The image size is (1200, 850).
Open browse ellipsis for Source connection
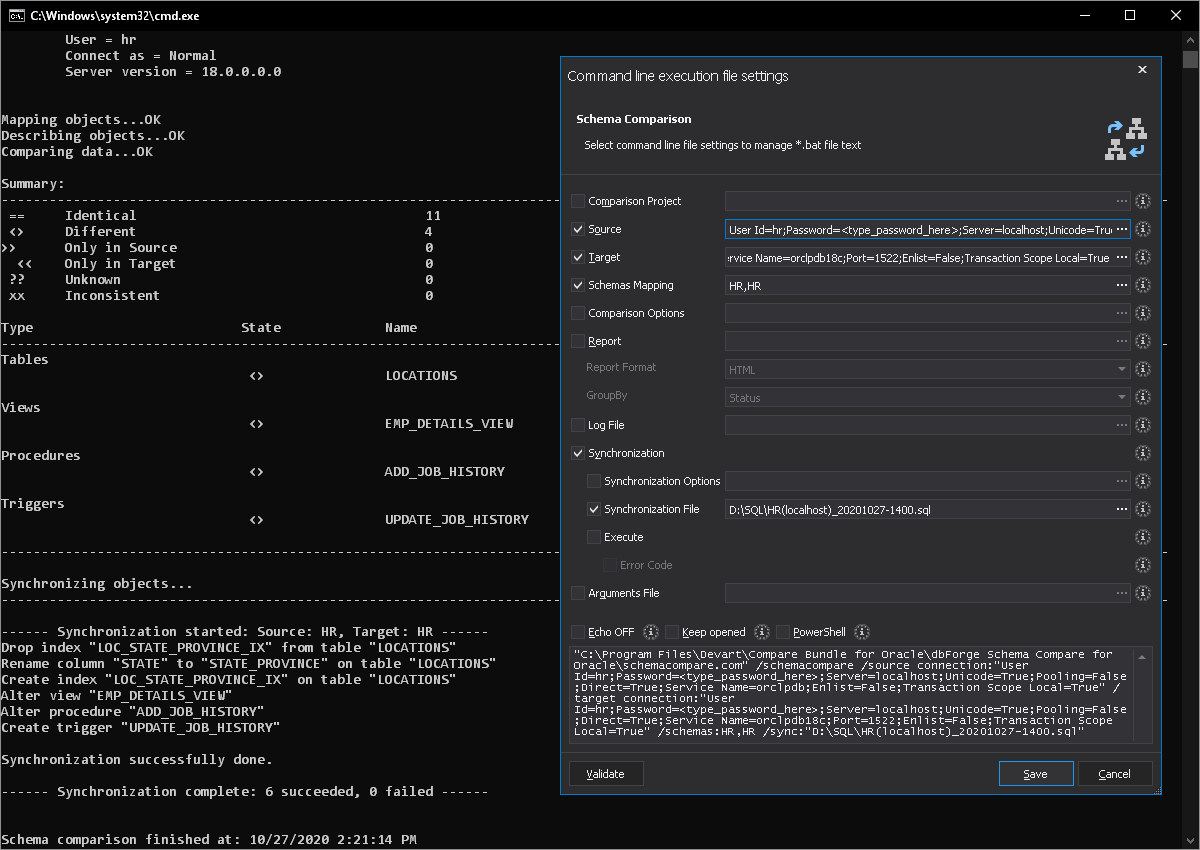point(1122,229)
